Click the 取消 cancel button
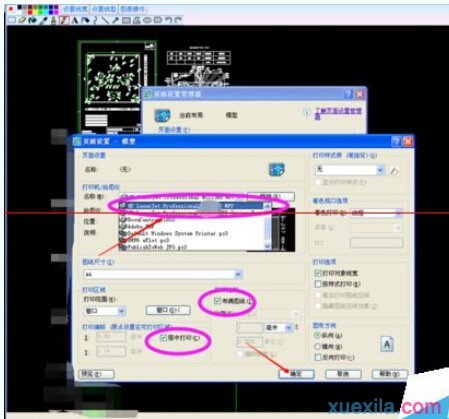449x419 pixels. coord(343,374)
